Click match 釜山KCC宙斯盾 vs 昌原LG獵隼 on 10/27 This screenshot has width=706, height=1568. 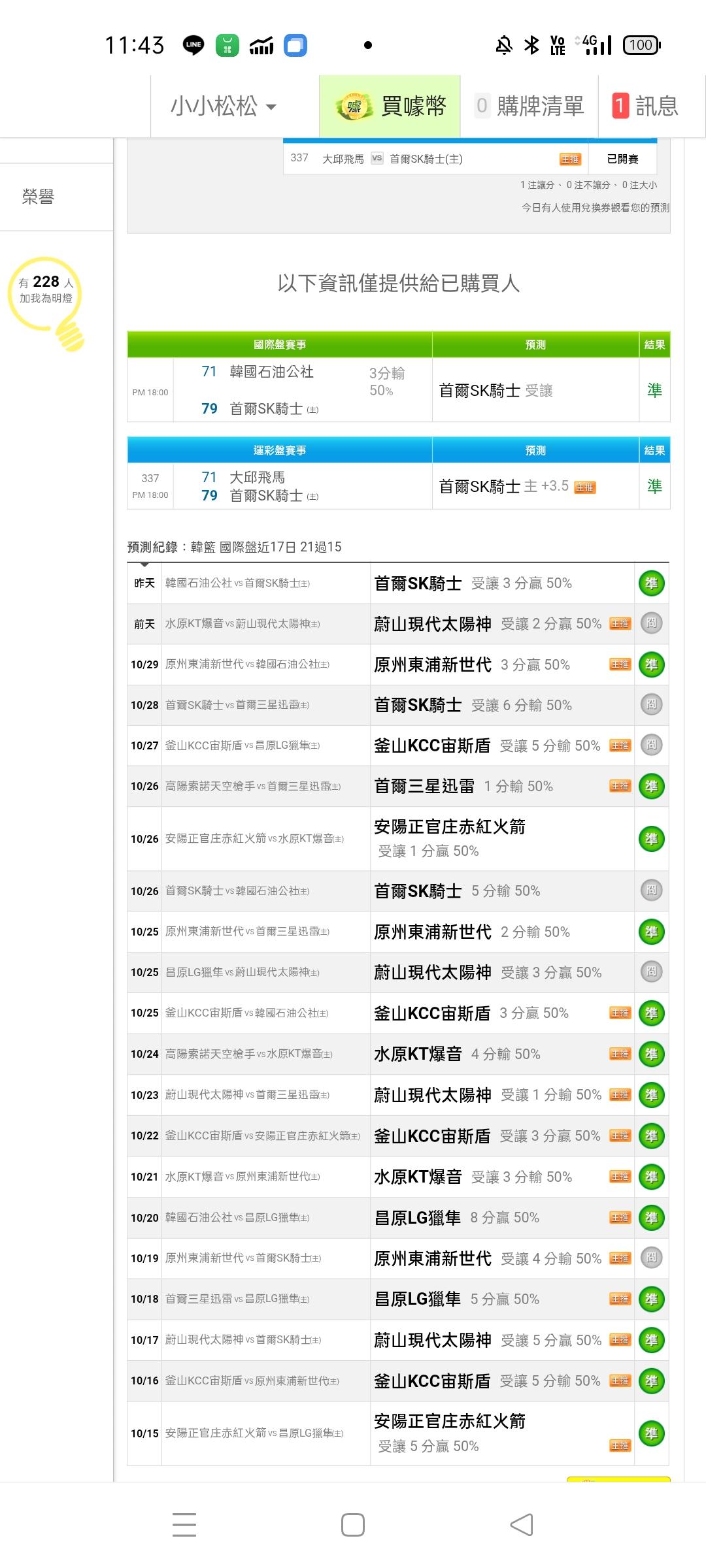[243, 745]
